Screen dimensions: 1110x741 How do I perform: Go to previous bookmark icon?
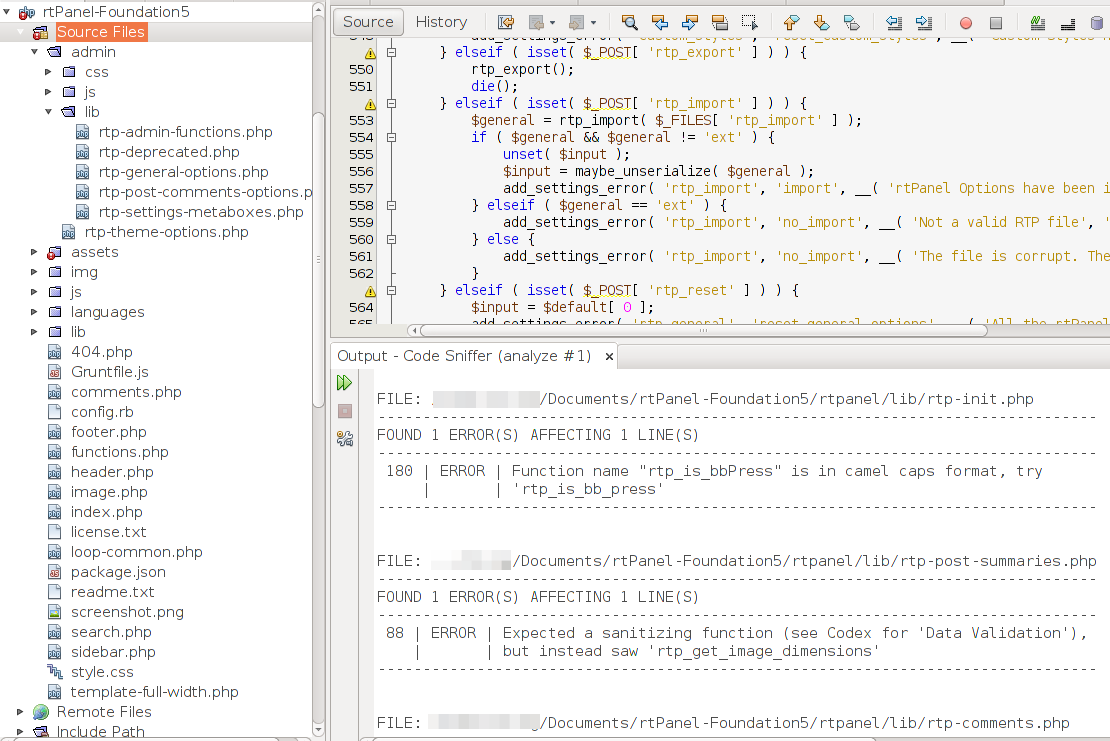click(791, 23)
